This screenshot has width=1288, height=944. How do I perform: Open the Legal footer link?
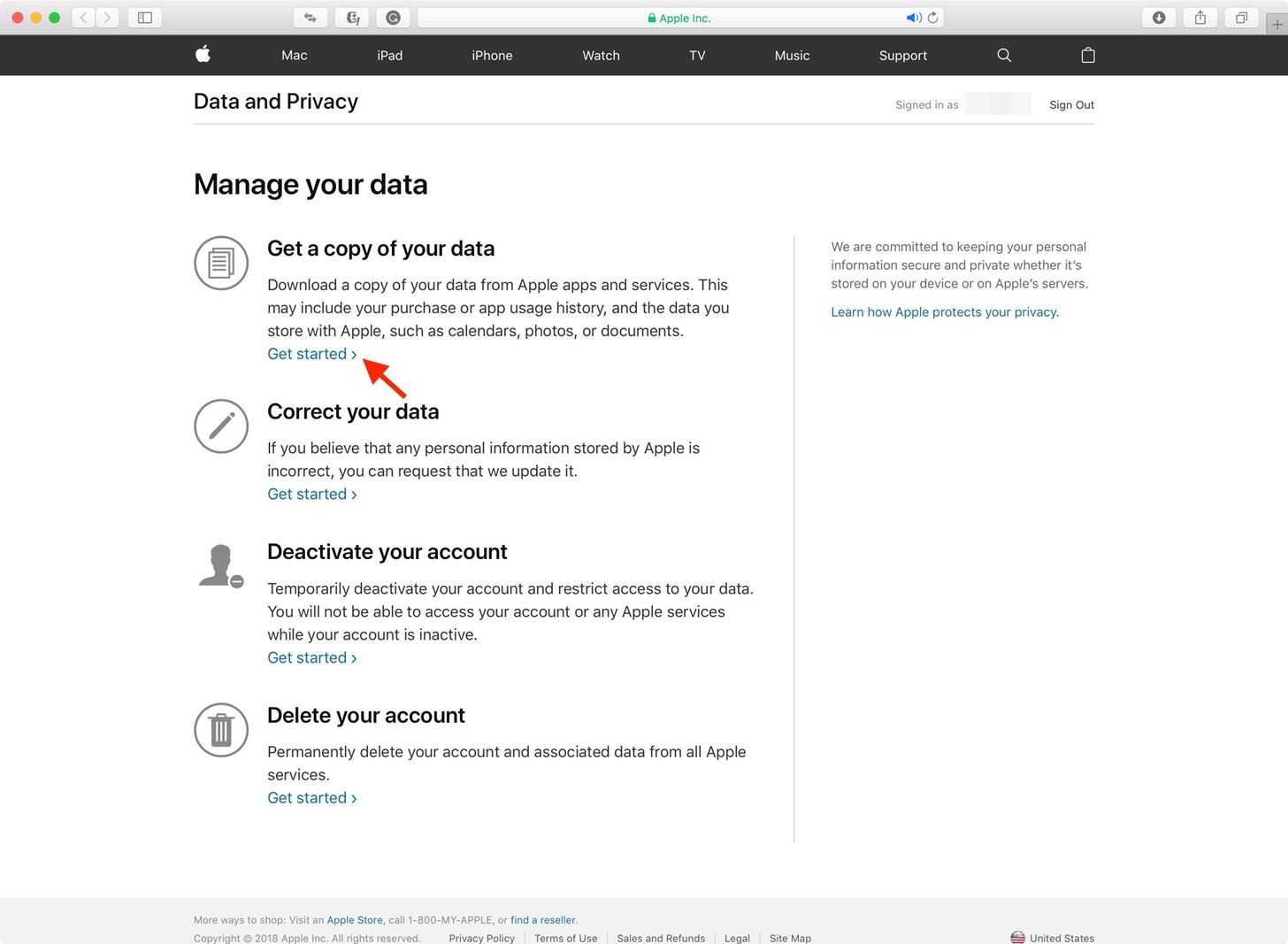[x=737, y=938]
